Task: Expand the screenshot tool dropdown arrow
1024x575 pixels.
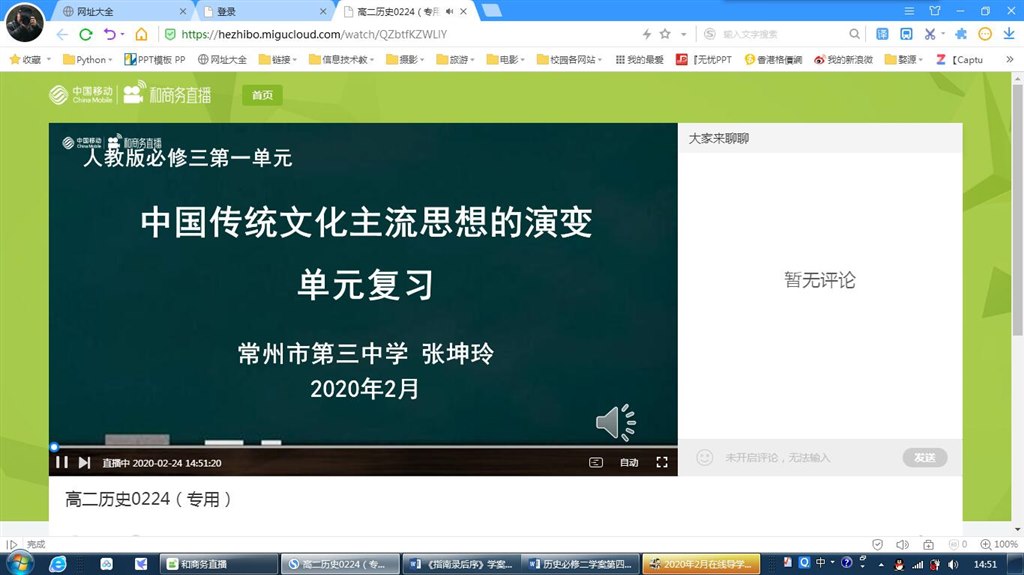Action: [x=943, y=34]
